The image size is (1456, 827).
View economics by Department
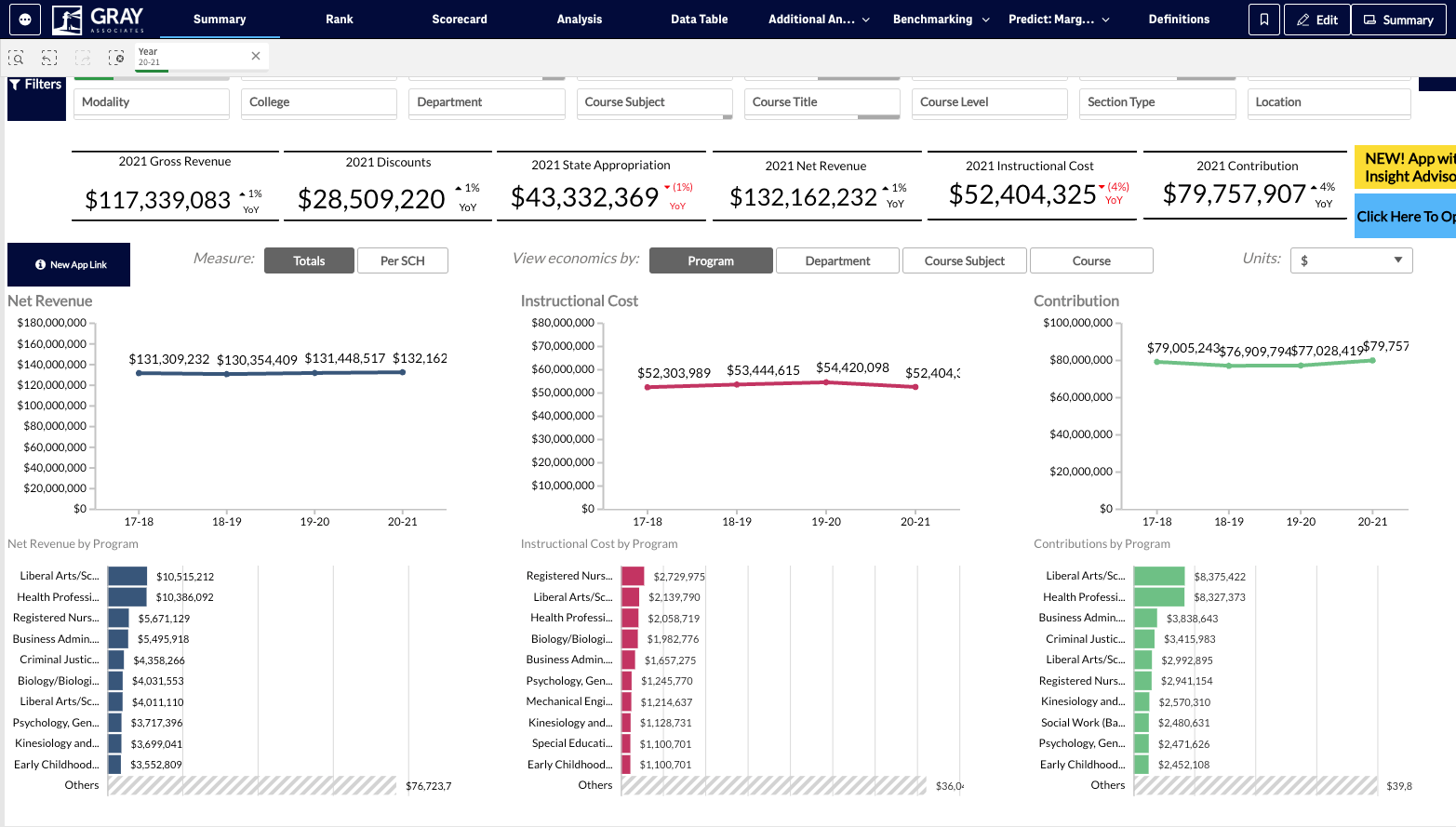click(x=838, y=260)
